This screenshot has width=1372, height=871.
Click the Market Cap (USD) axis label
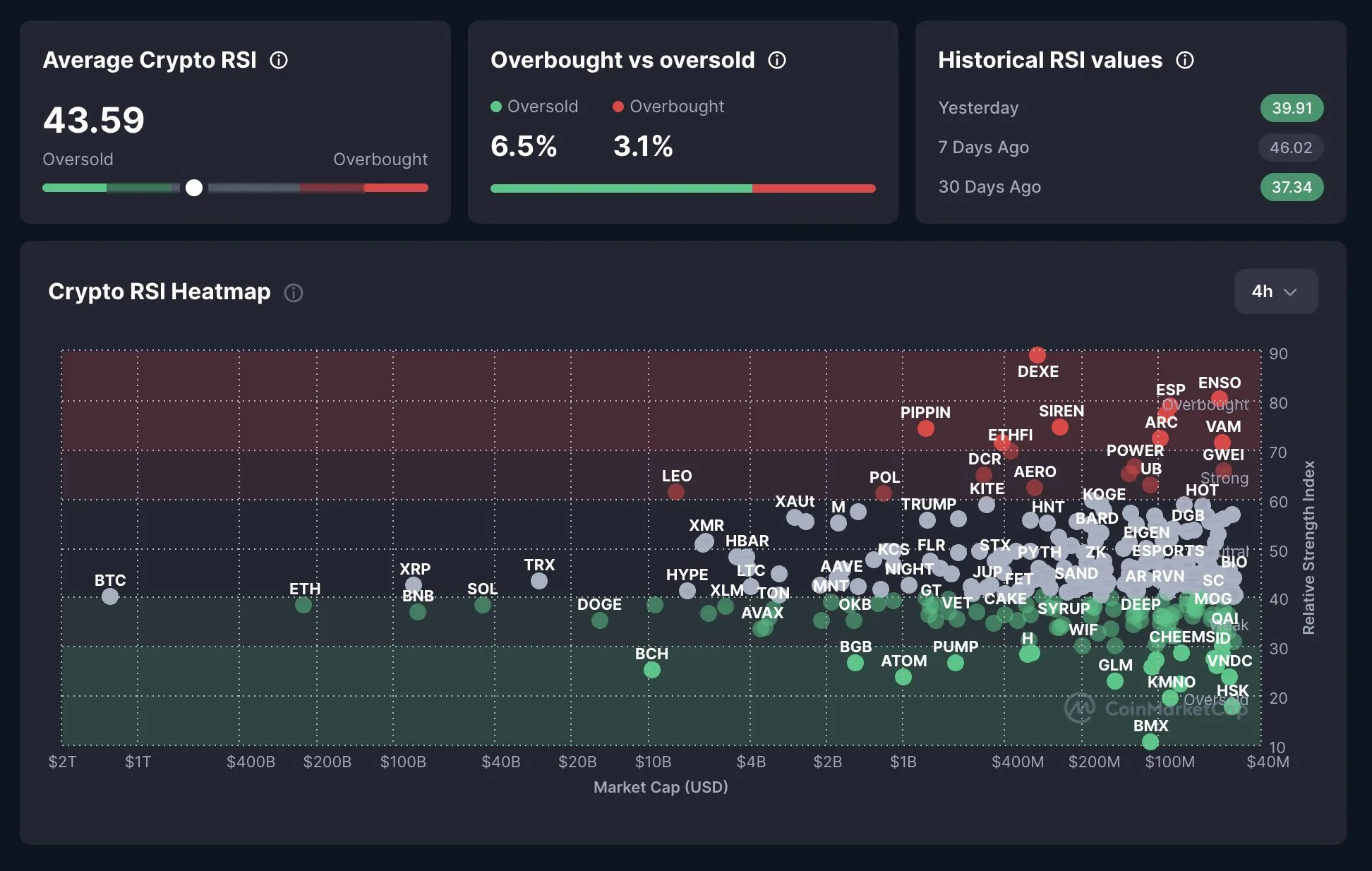[x=661, y=787]
